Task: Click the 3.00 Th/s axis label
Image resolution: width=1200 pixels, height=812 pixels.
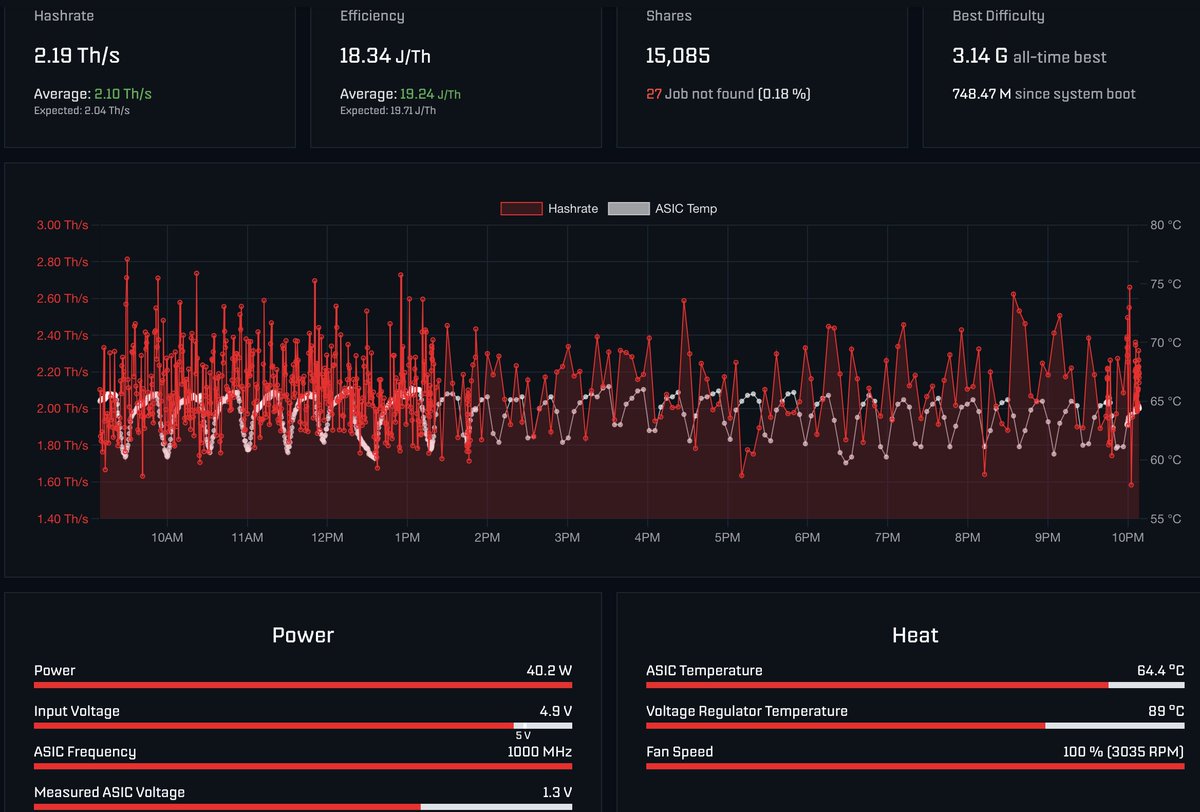Action: [63, 225]
